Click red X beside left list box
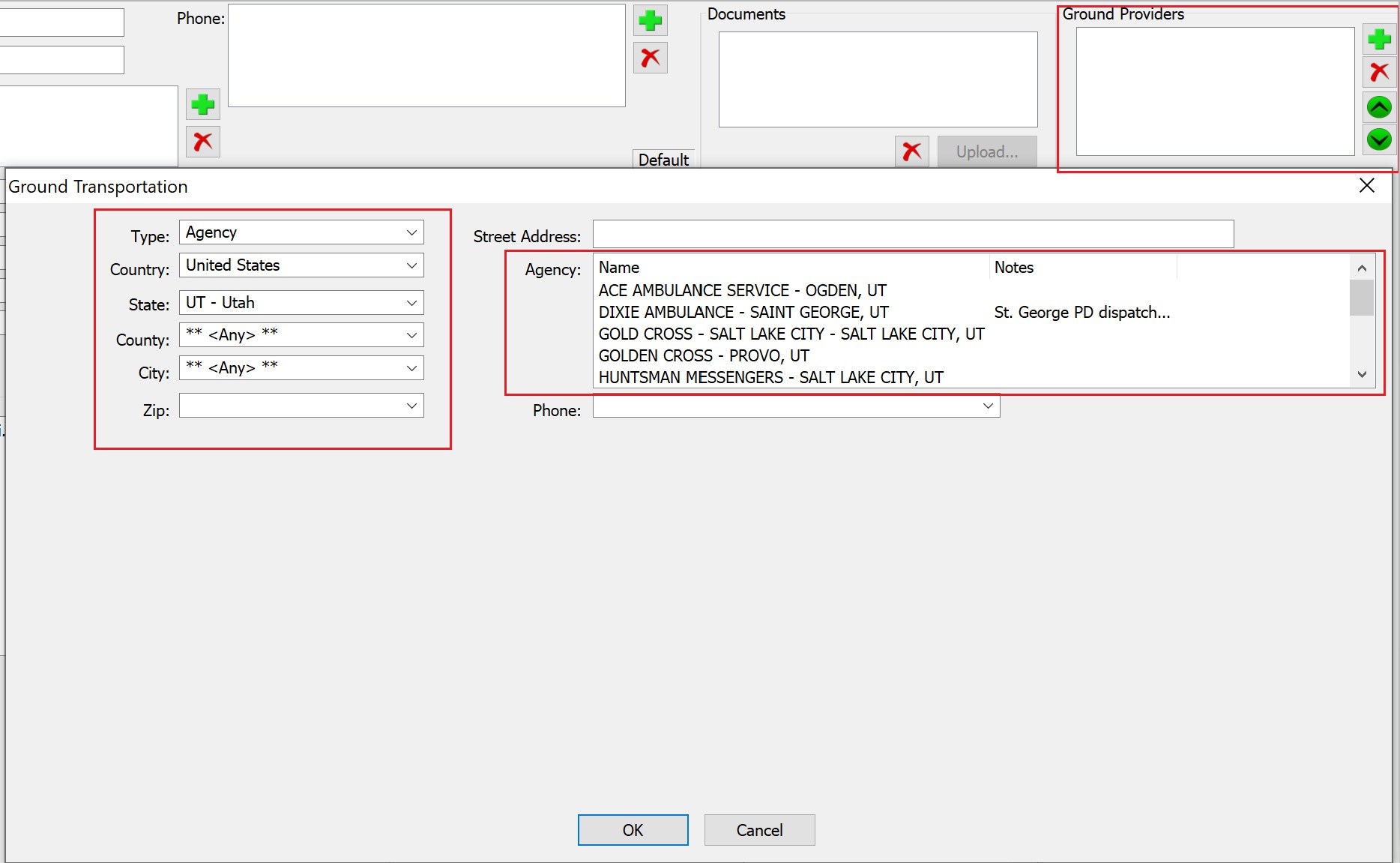Viewport: 1400px width, 863px height. (x=202, y=141)
